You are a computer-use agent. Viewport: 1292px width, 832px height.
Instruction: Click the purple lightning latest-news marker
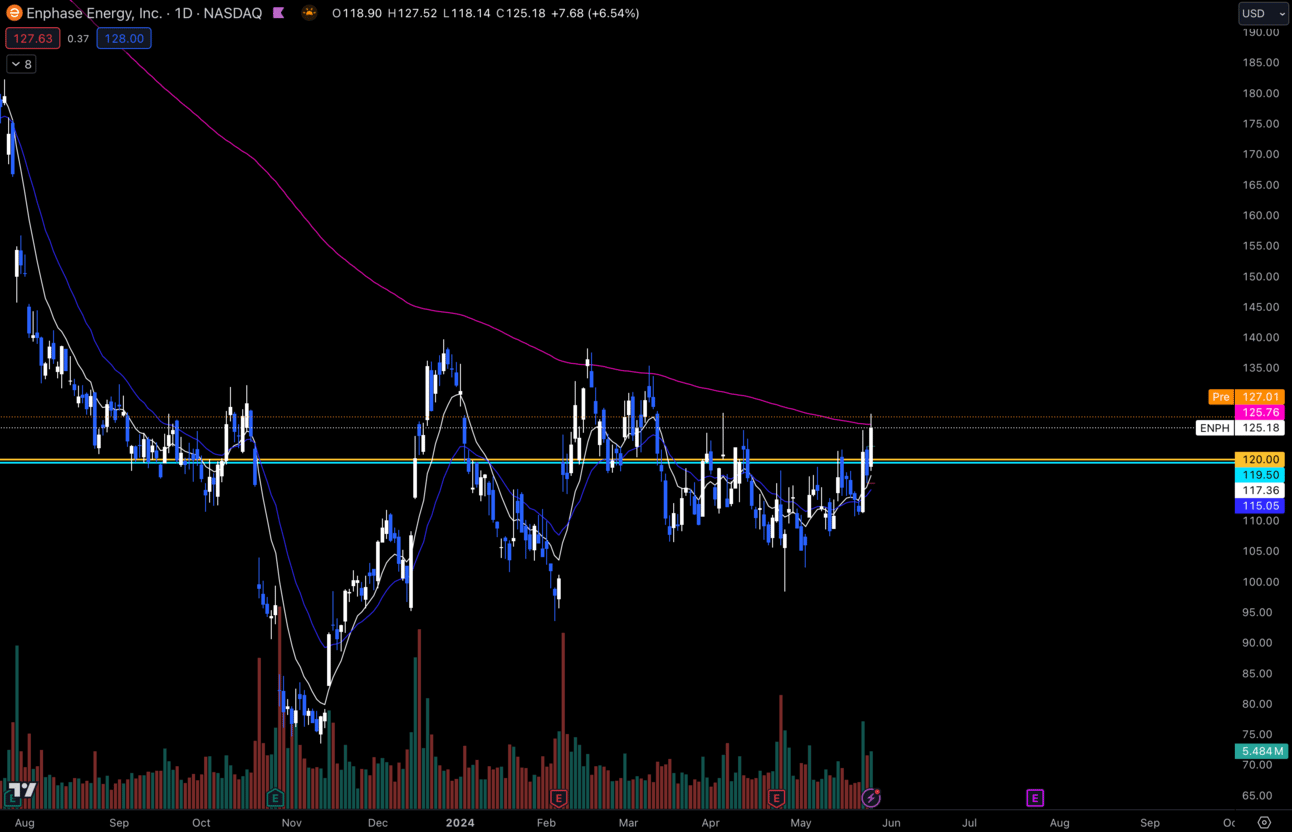coord(871,797)
